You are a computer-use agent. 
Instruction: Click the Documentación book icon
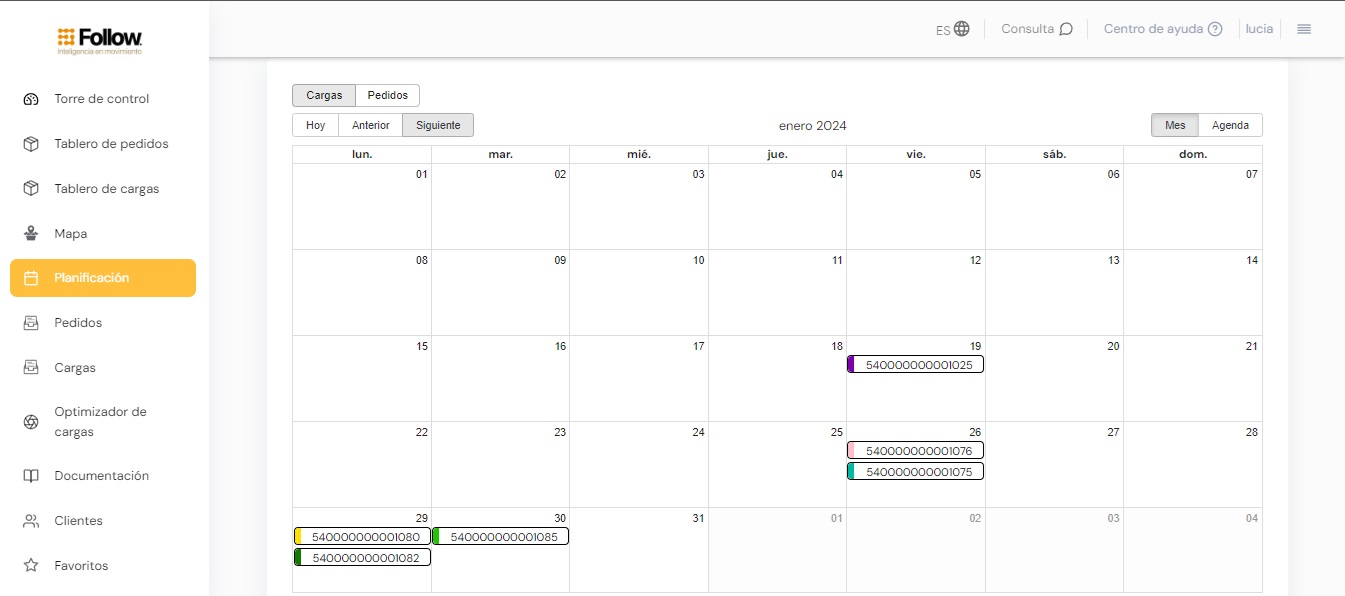[31, 476]
